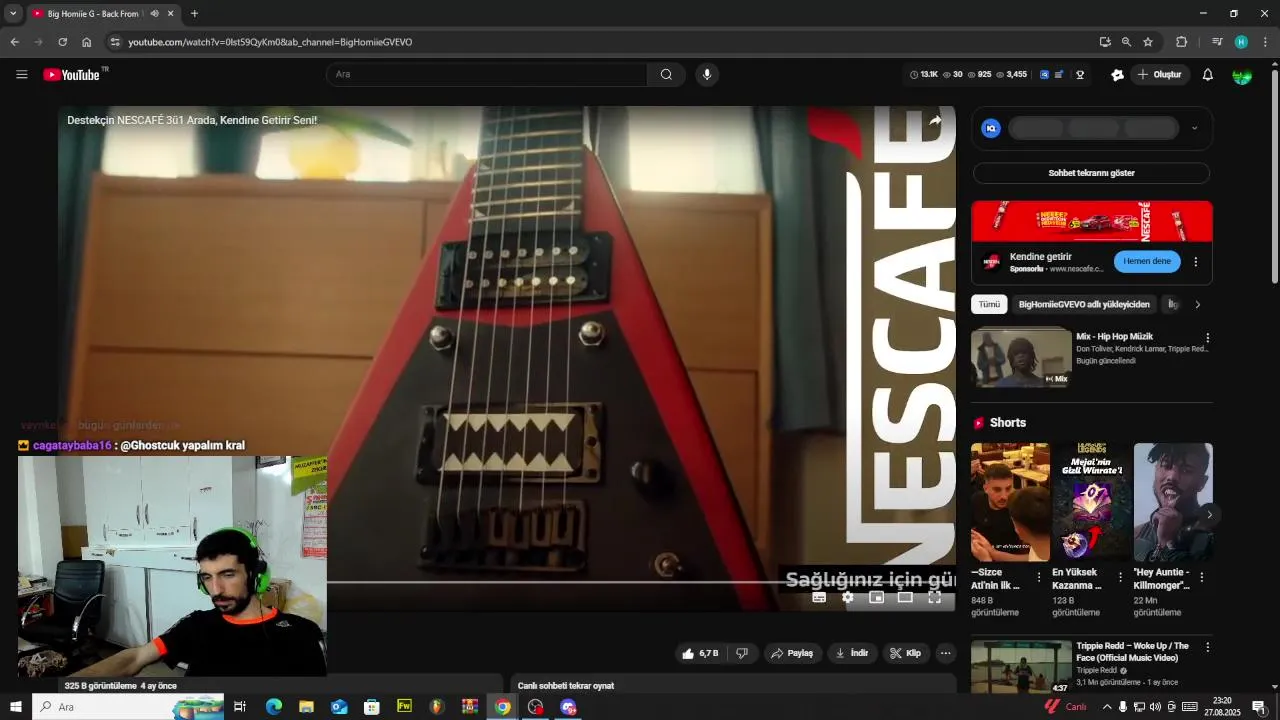The width and height of the screenshot is (1280, 720).
Task: Like the video with 6,7 B likes
Action: pyautogui.click(x=700, y=653)
